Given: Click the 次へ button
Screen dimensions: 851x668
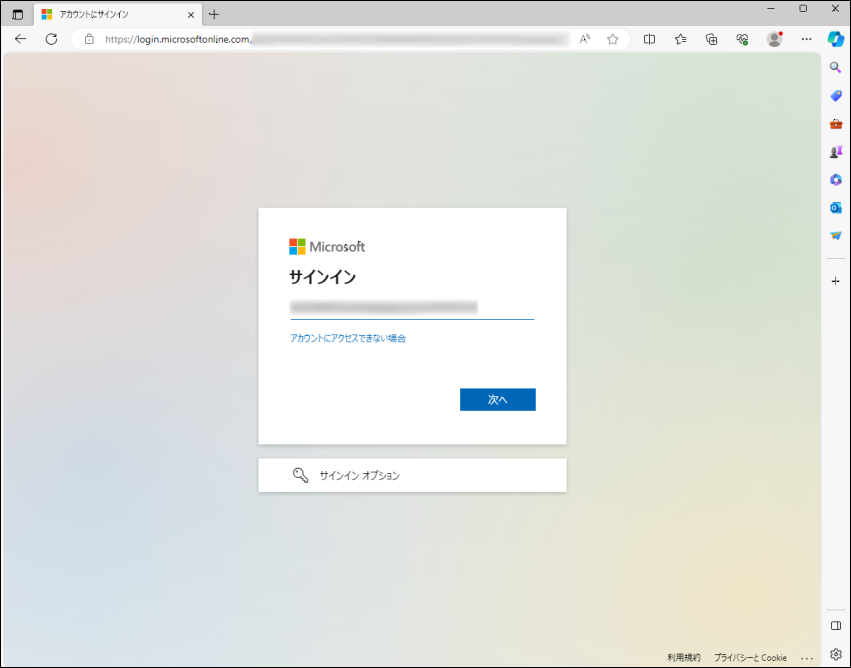Looking at the screenshot, I should pos(497,399).
